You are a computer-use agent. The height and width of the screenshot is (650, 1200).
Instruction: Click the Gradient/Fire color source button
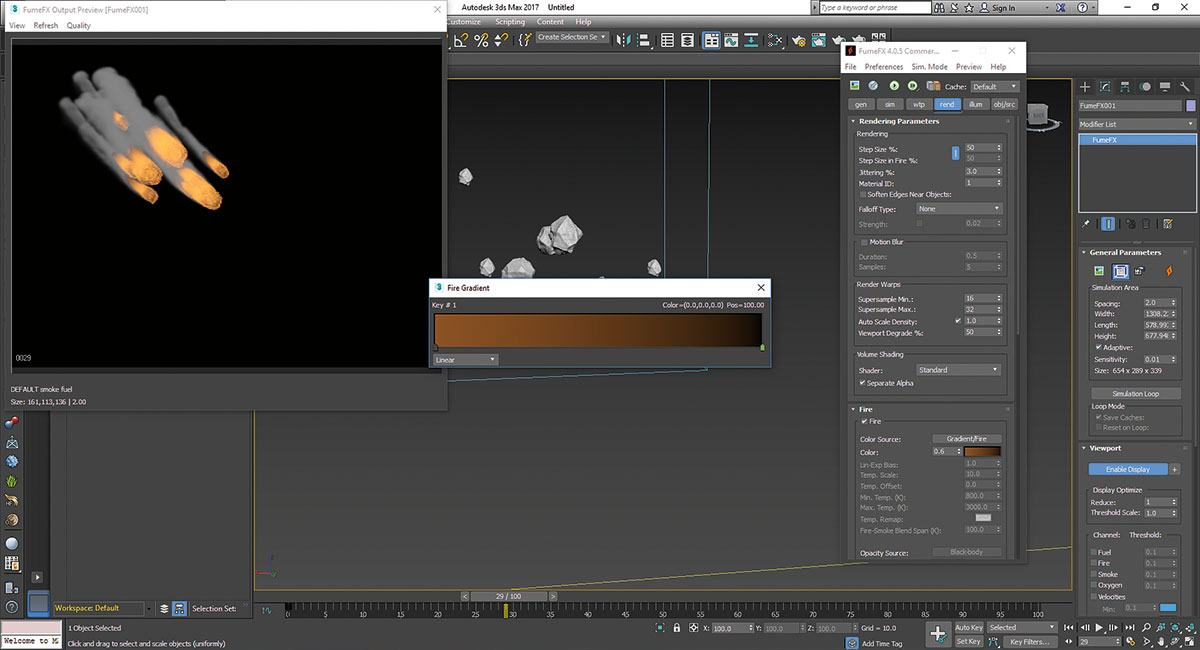967,439
